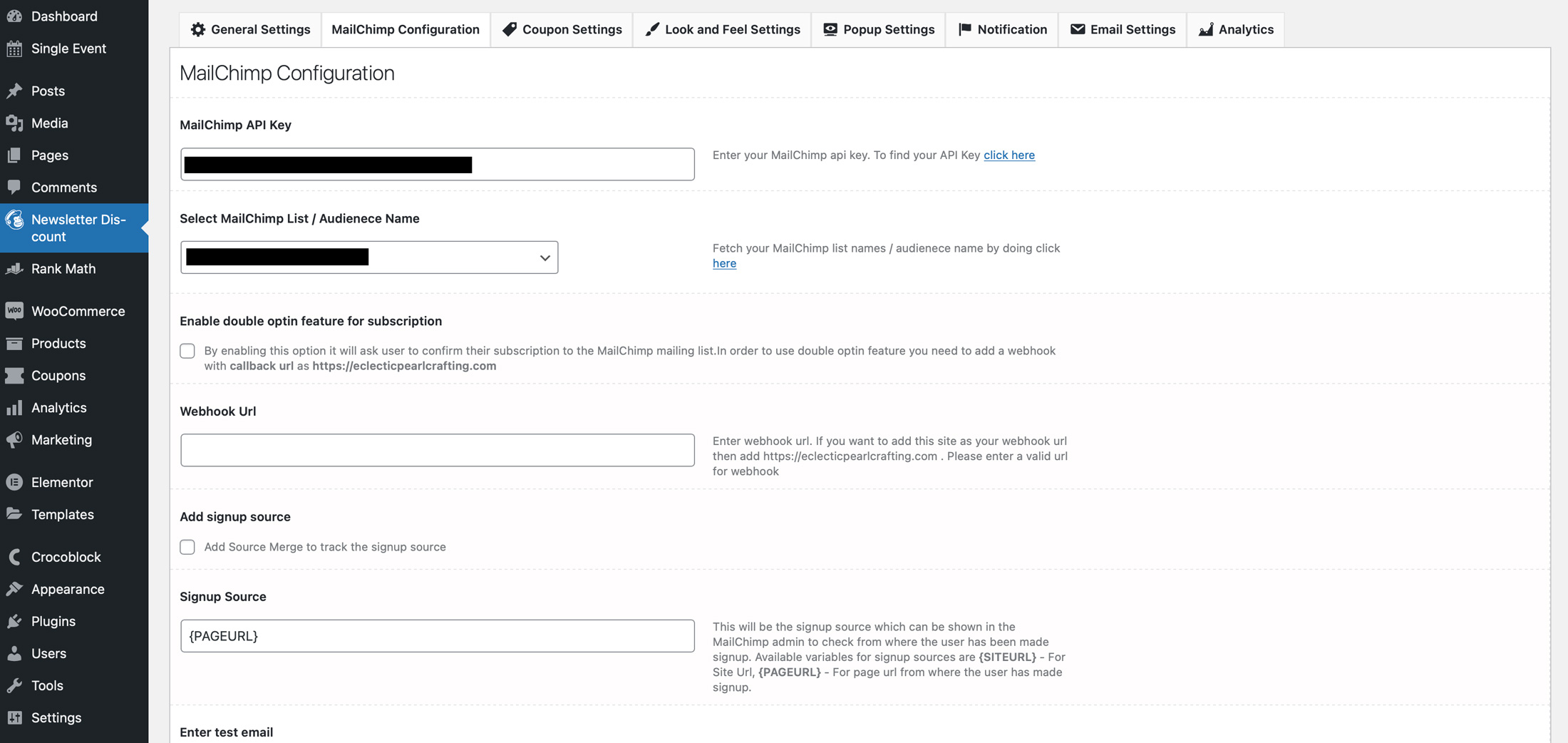Image resolution: width=1568 pixels, height=743 pixels.
Task: Click the Plugins plug icon
Action: pos(14,621)
